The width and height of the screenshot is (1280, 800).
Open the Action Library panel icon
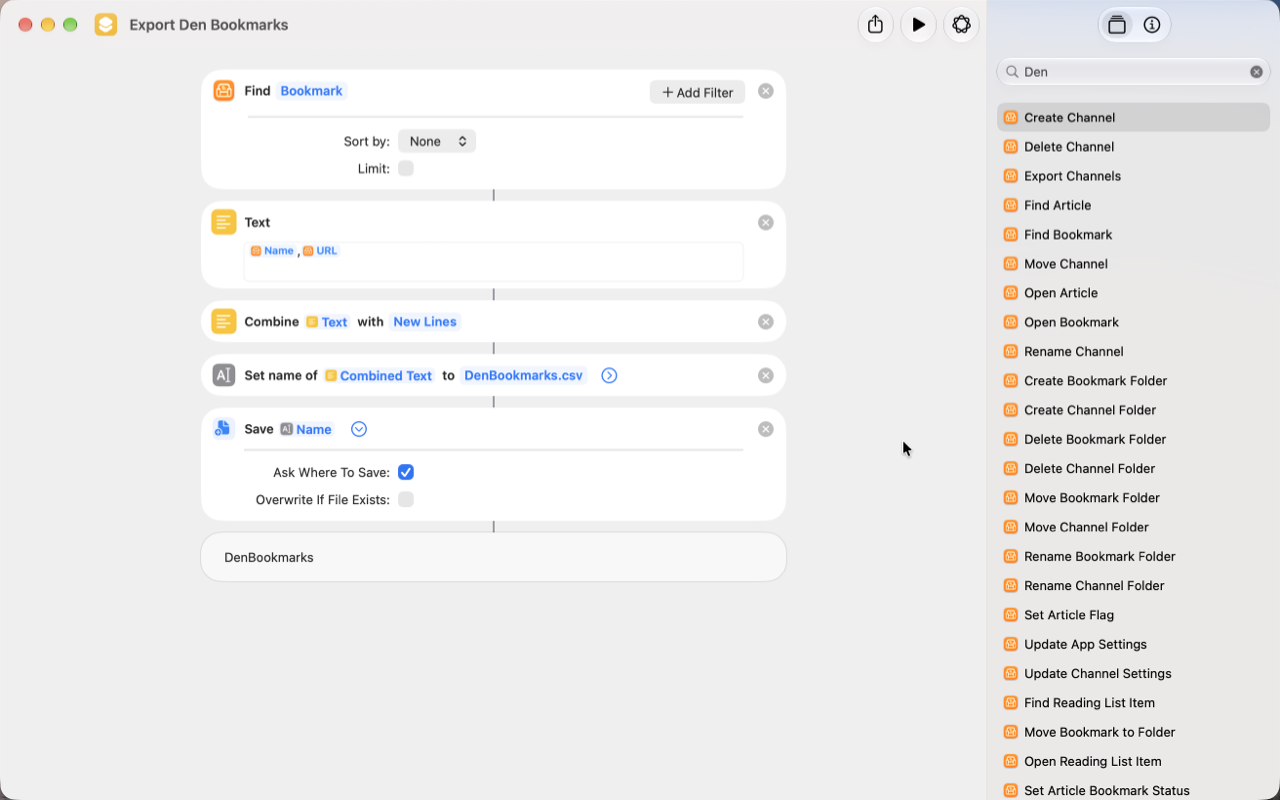(x=1117, y=25)
